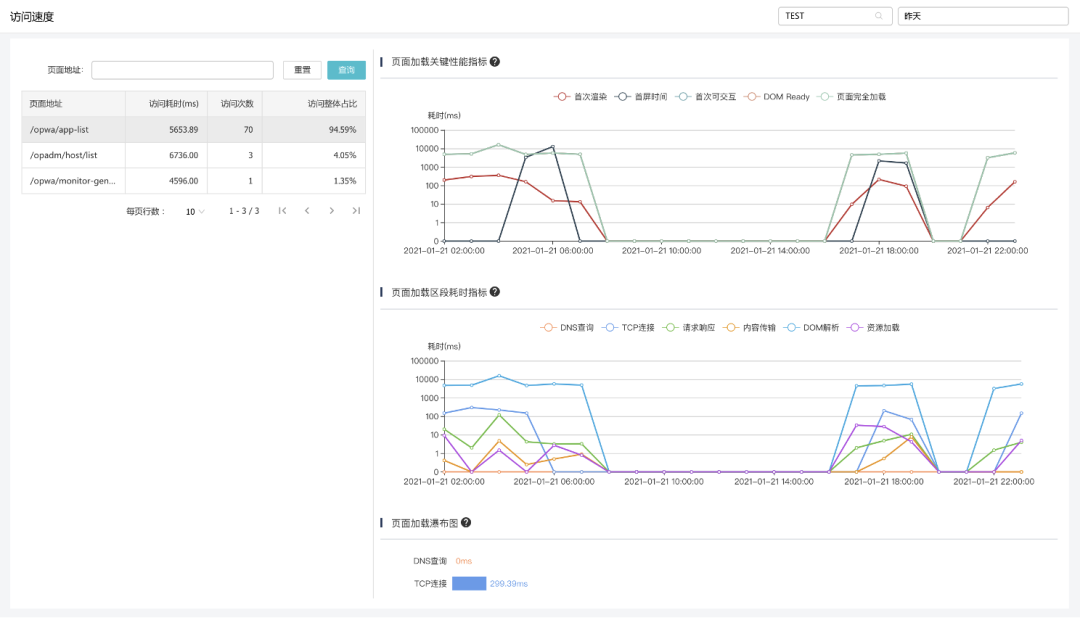
Task: Toggle the 请求响应 legend series
Action: point(689,327)
